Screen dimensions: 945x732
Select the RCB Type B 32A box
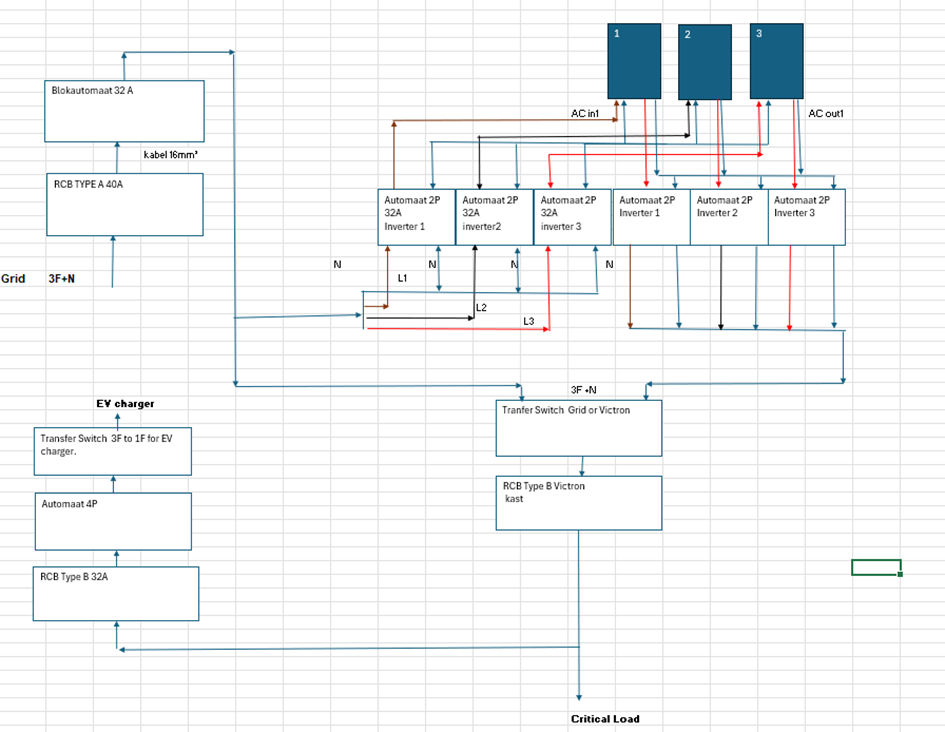coord(116,593)
